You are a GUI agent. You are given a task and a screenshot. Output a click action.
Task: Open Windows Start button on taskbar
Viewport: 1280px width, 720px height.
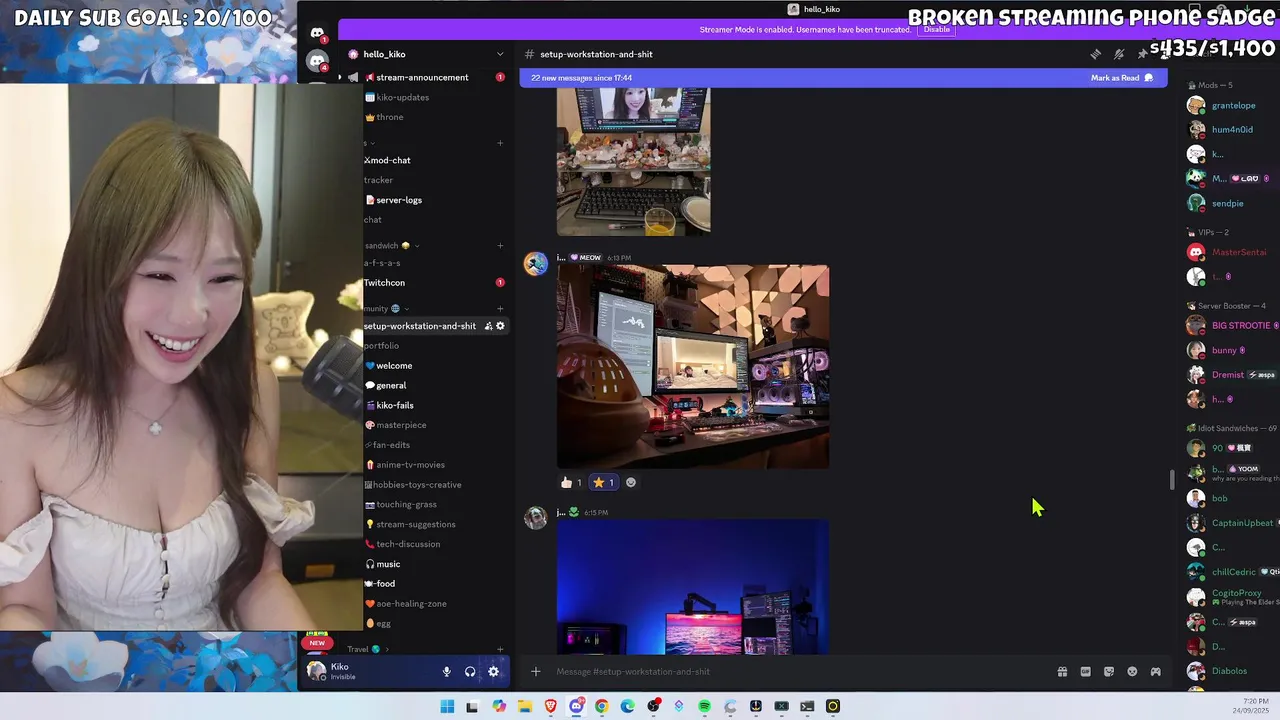click(x=447, y=706)
